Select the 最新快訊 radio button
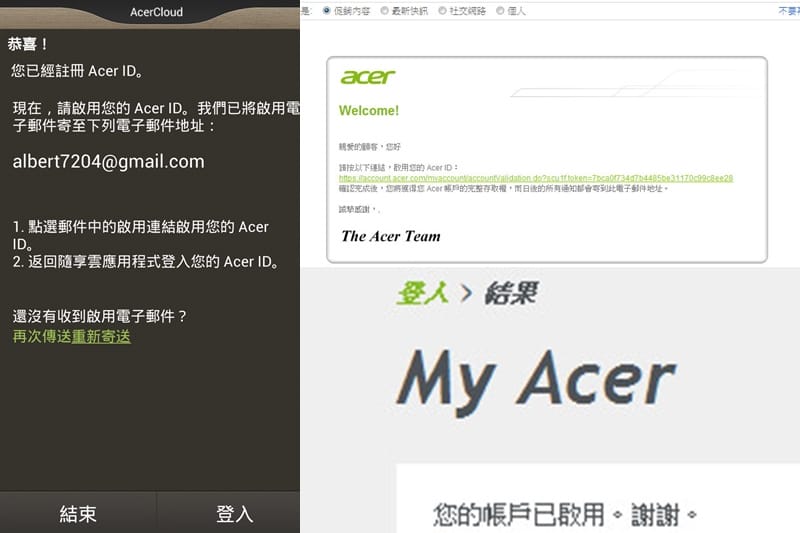 [x=385, y=11]
